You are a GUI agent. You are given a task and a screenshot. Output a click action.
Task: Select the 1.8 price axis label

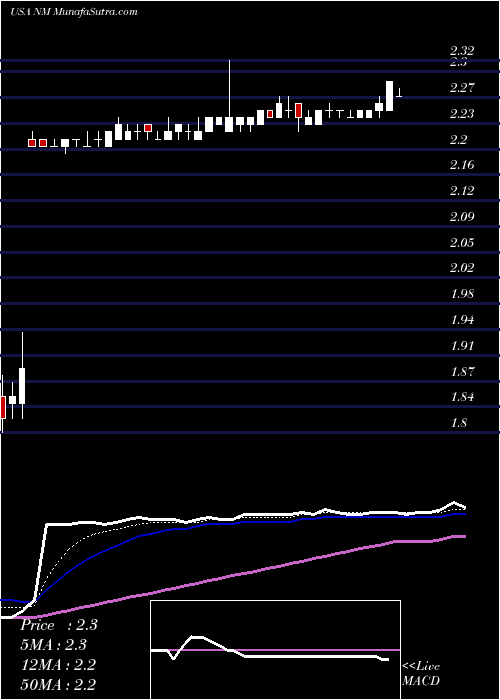point(458,423)
